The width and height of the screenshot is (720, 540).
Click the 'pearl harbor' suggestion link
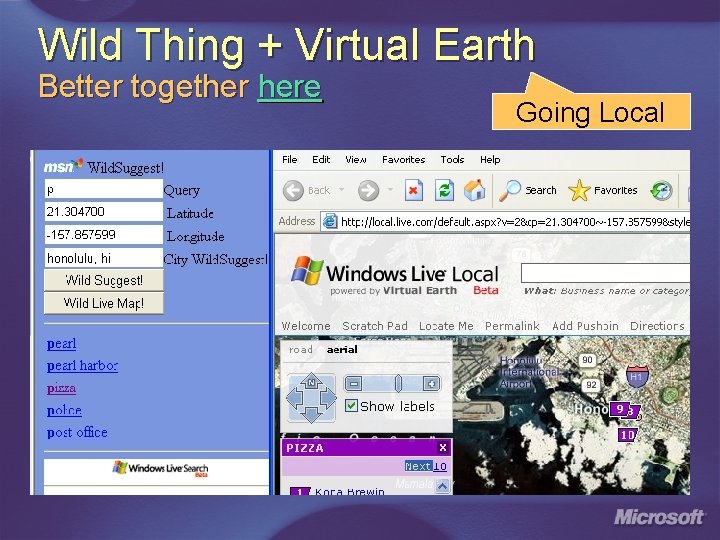pyautogui.click(x=82, y=366)
